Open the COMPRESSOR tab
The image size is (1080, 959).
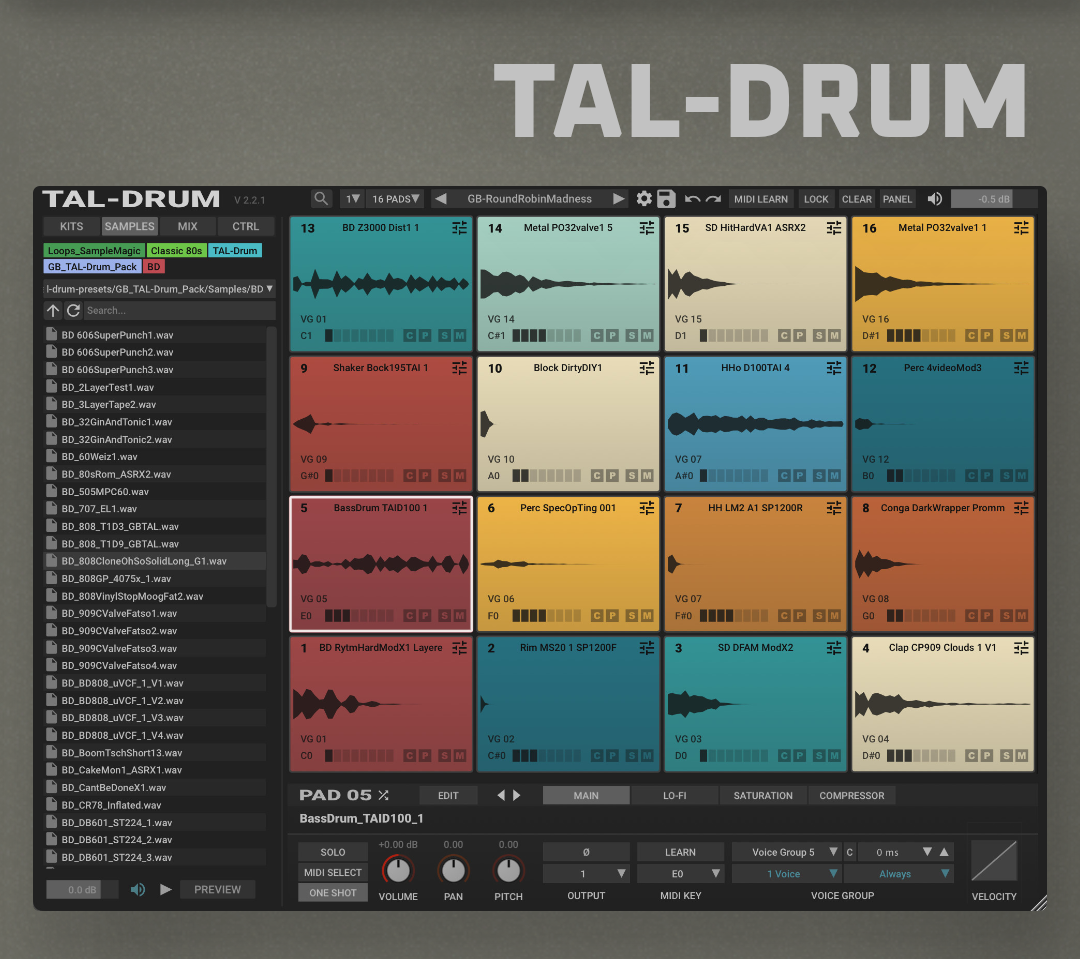pos(852,795)
